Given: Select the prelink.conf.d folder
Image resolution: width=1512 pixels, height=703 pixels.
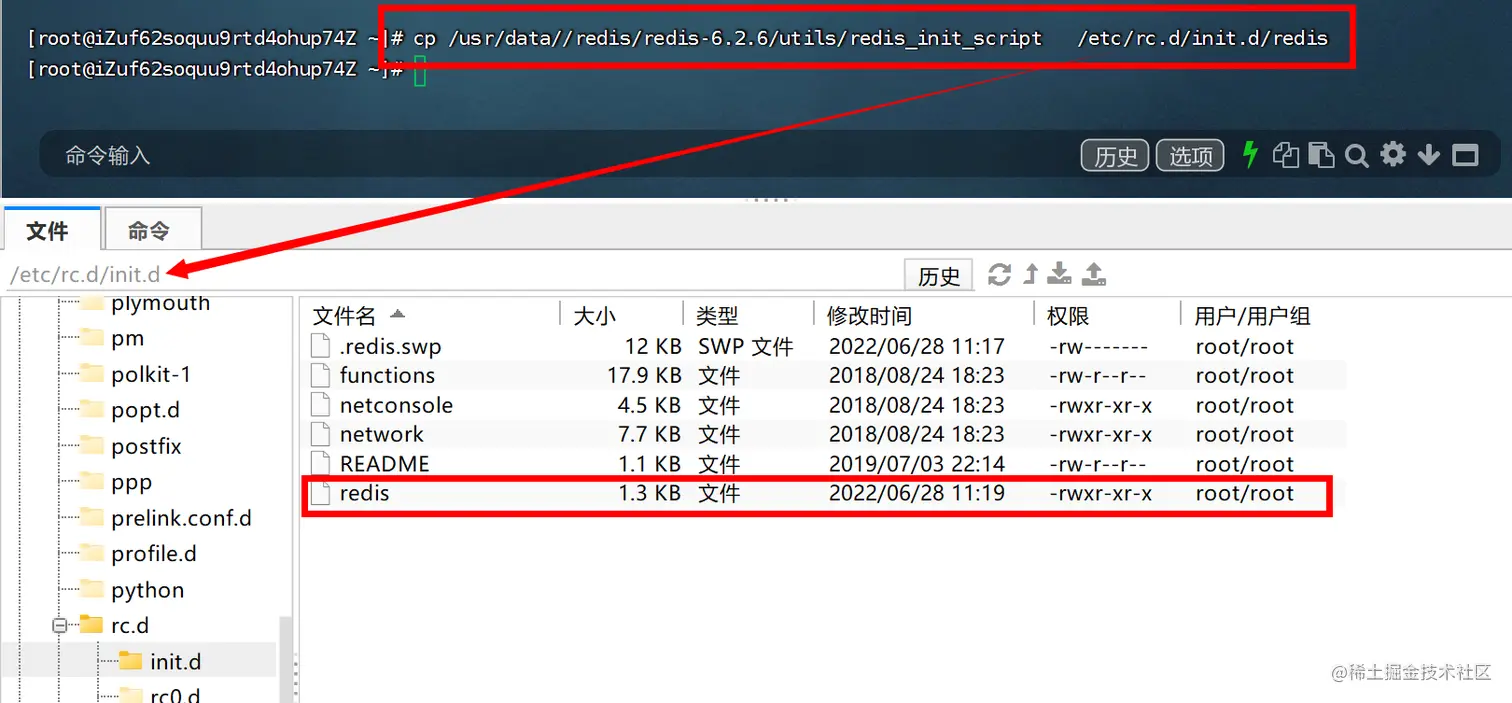Looking at the screenshot, I should coord(181,518).
